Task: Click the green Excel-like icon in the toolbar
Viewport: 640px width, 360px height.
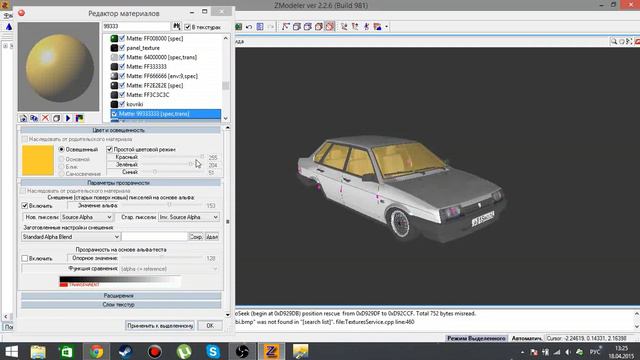Action: point(238,27)
